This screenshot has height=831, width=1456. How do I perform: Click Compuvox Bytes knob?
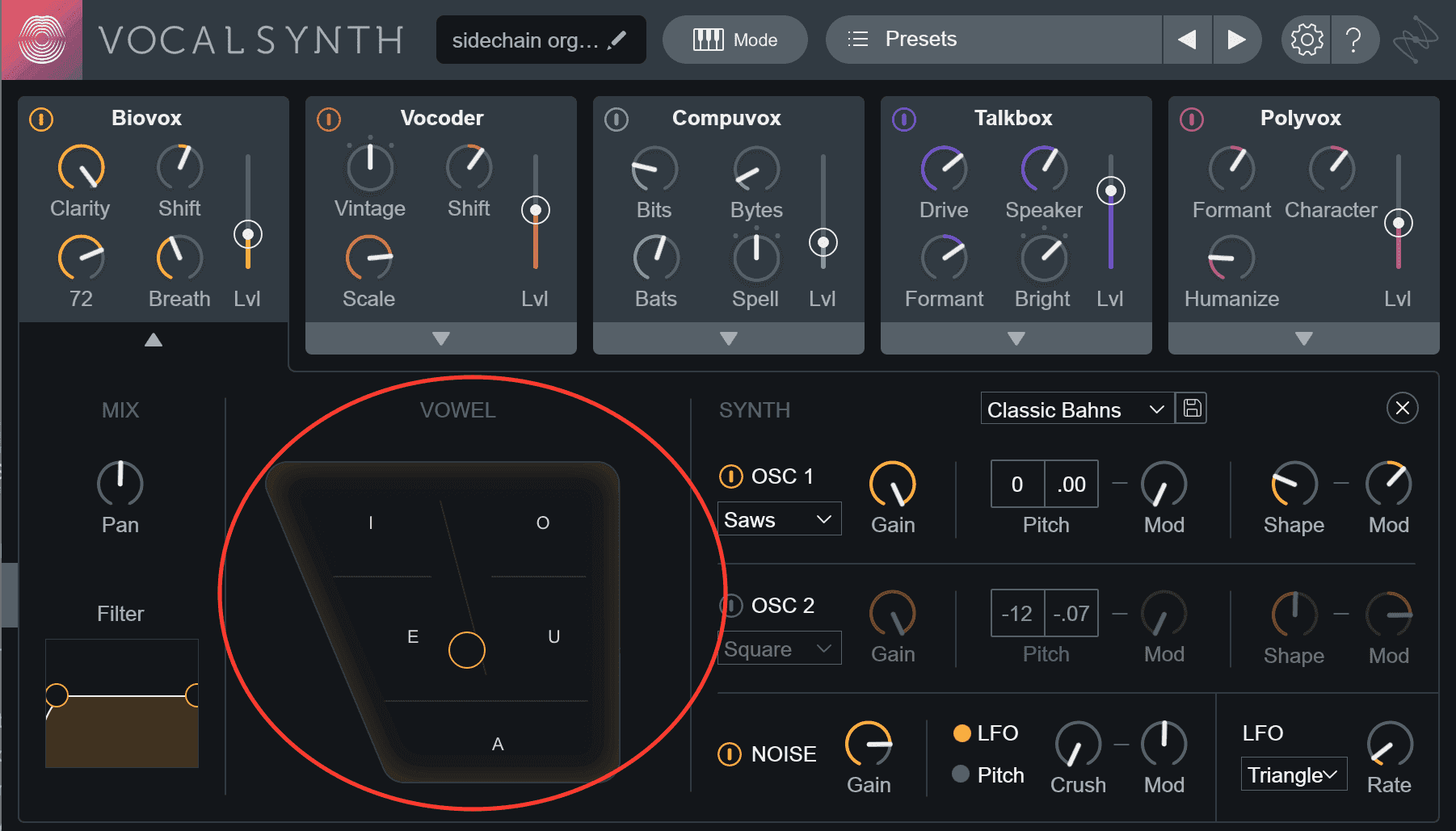click(x=756, y=170)
